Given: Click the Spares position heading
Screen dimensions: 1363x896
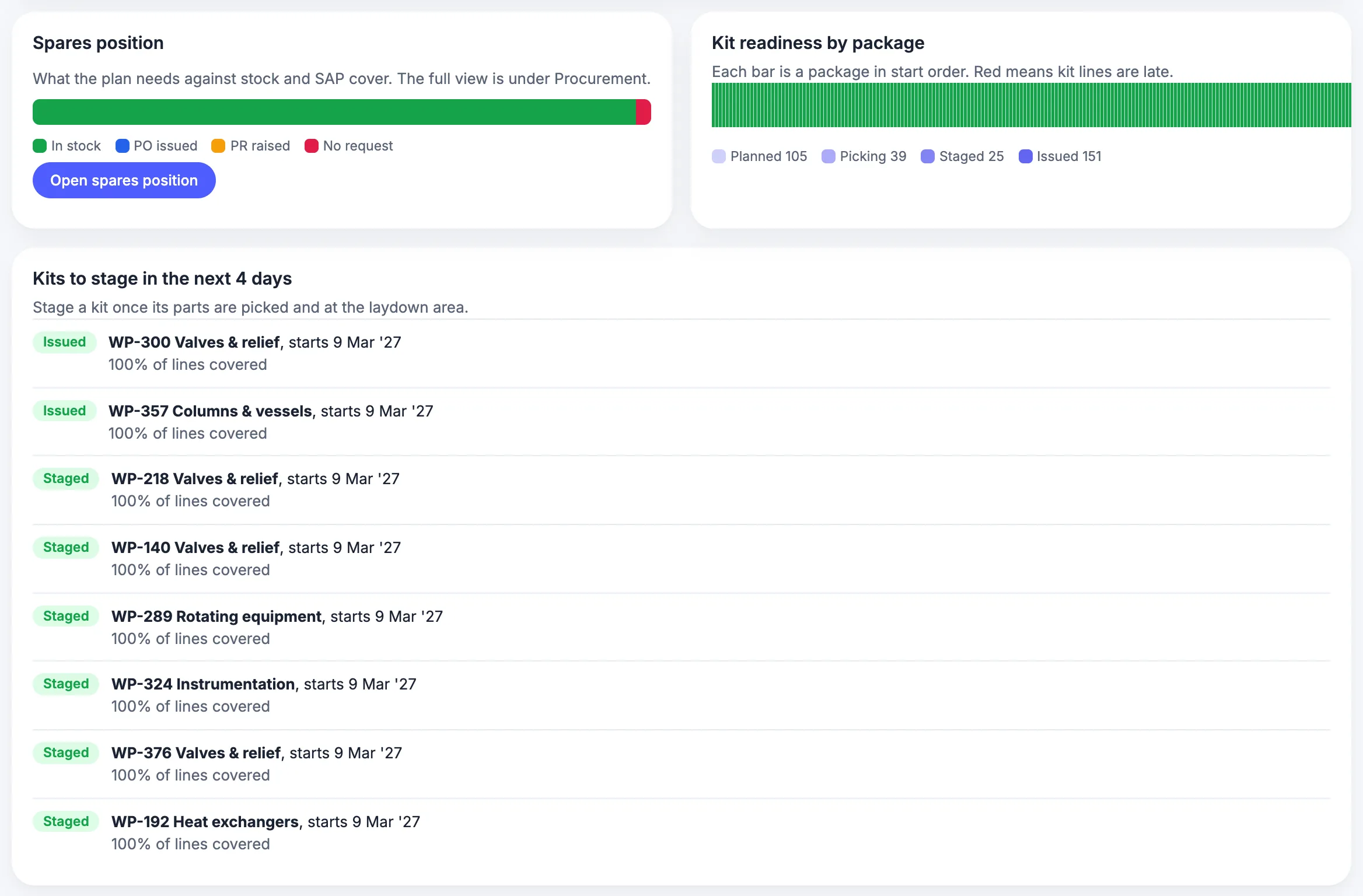Looking at the screenshot, I should 98,43.
